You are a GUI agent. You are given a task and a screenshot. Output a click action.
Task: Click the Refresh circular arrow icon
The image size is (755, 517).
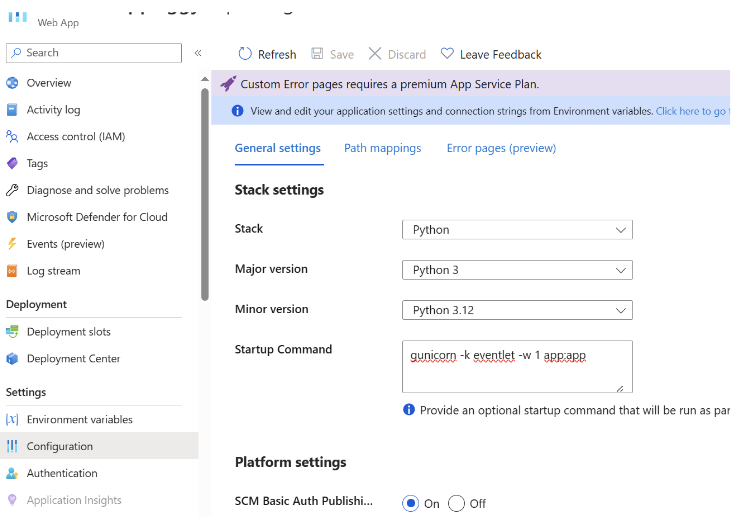coord(245,54)
